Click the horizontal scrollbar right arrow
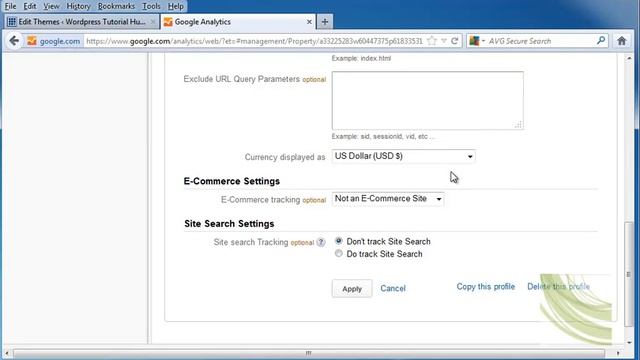This screenshot has height=360, width=640. (618, 353)
